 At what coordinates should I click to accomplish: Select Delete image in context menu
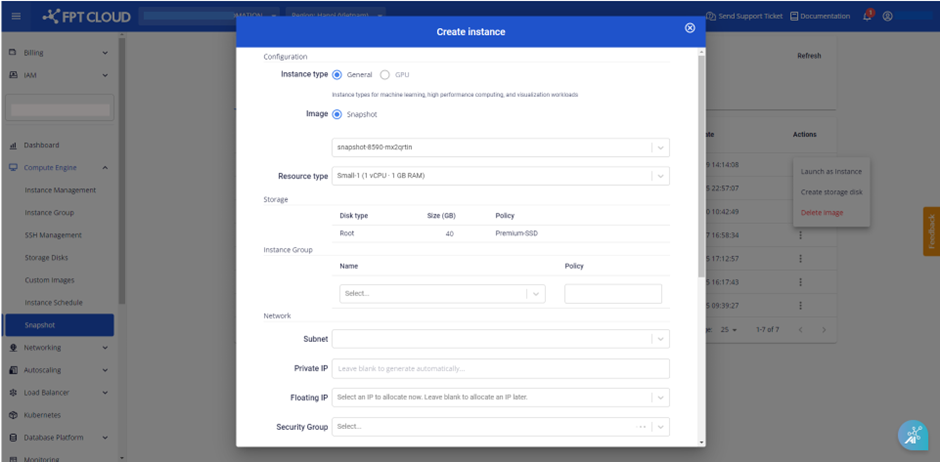[x=822, y=212]
